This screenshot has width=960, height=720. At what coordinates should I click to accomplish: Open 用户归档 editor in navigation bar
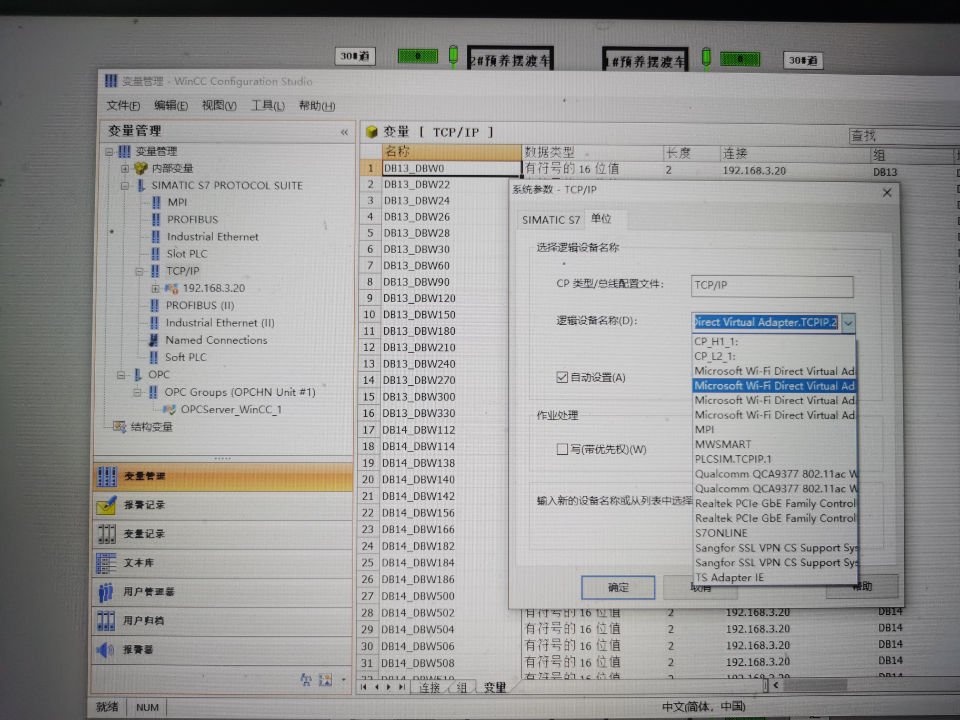[x=223, y=620]
